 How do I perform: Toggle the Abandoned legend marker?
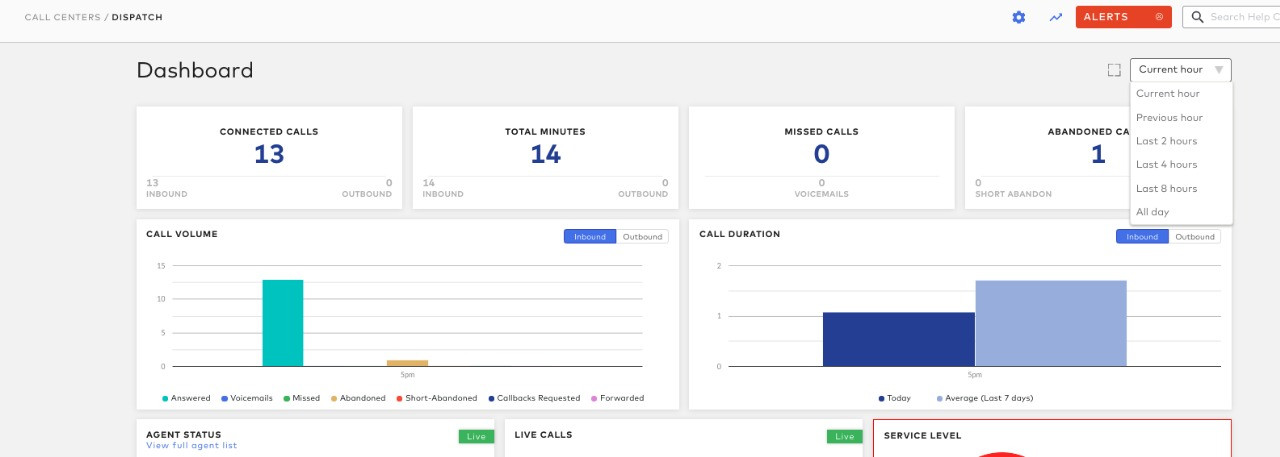(334, 398)
